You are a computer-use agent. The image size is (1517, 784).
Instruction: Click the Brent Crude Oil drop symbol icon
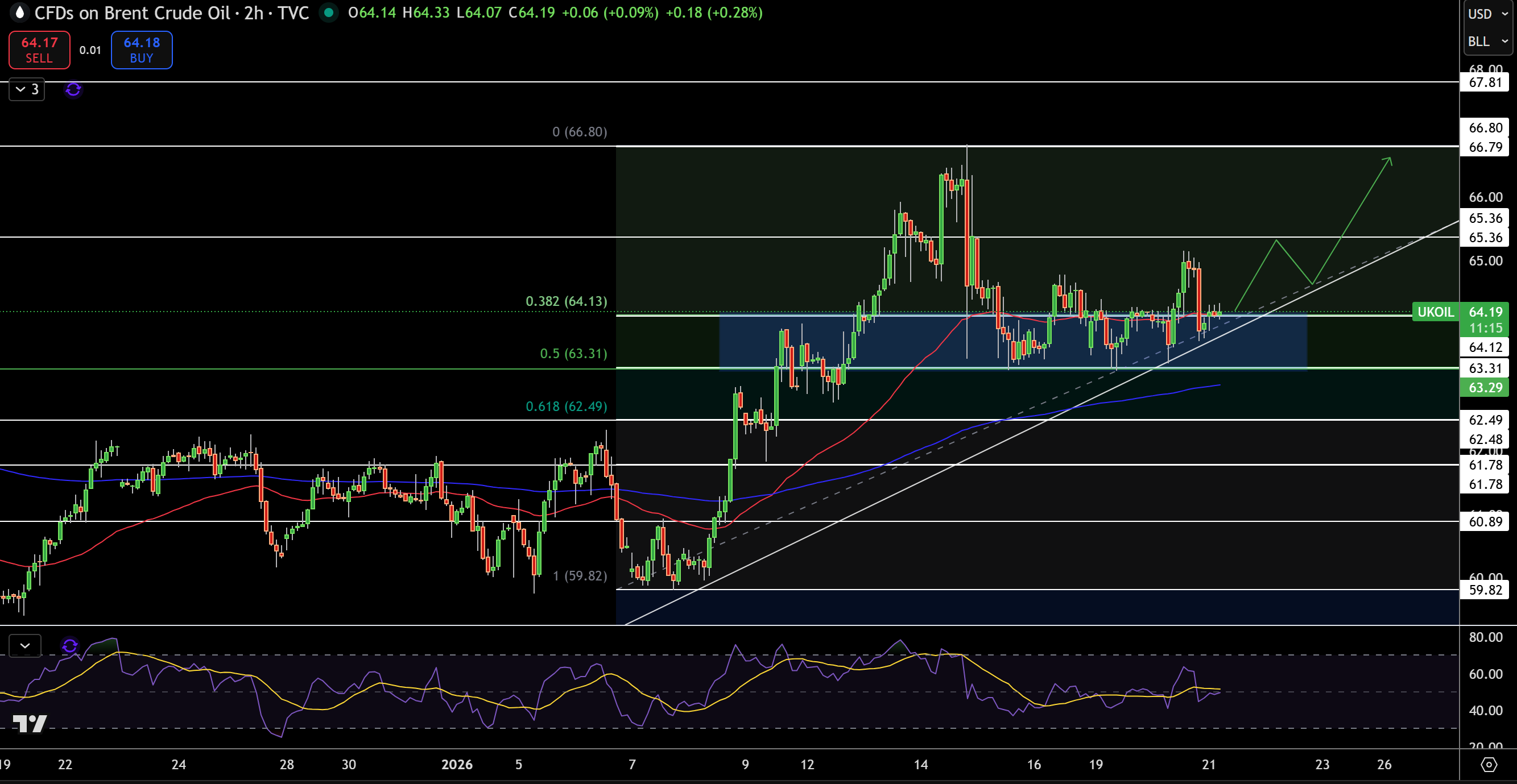pos(19,13)
